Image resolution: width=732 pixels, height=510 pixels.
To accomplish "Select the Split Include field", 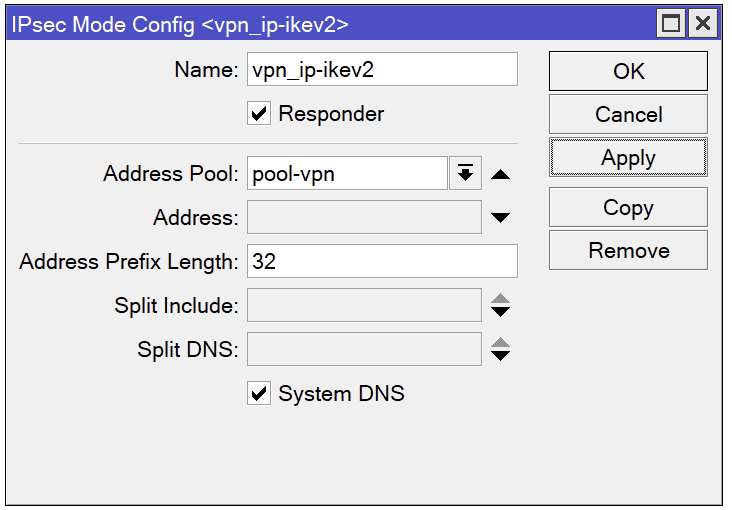I will [x=364, y=305].
